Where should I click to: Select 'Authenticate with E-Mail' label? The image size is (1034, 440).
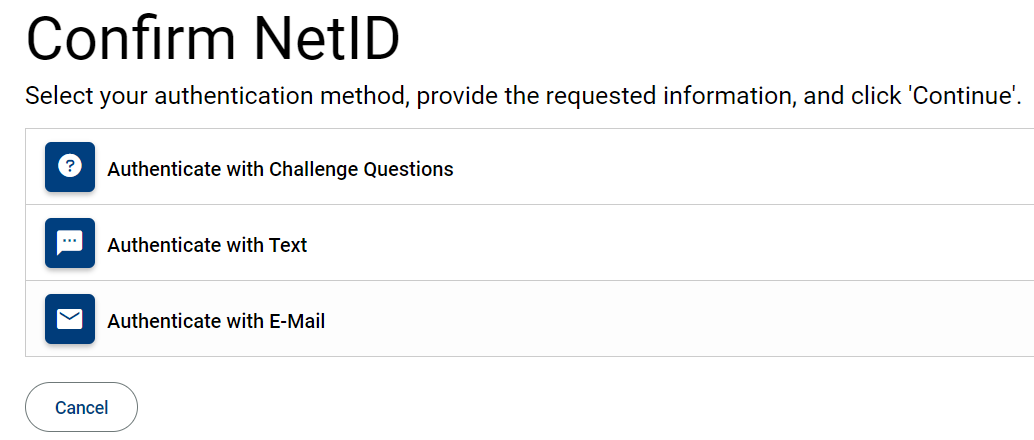pos(216,321)
